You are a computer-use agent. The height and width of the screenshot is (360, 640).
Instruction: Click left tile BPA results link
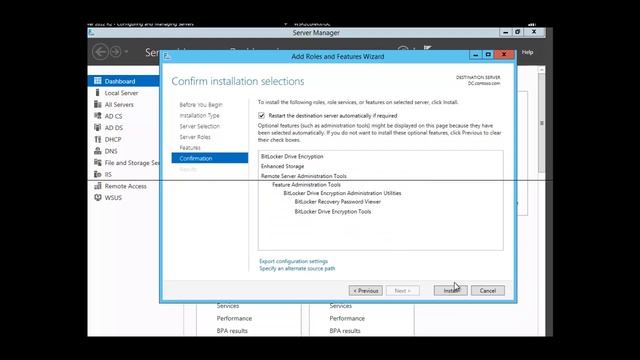pos(232,331)
